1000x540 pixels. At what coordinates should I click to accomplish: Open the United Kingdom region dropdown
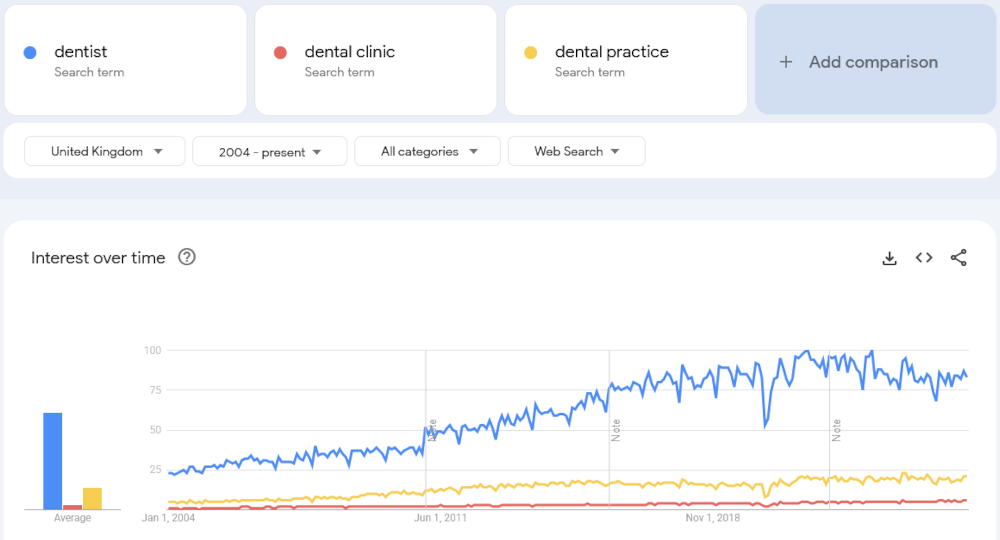point(105,151)
